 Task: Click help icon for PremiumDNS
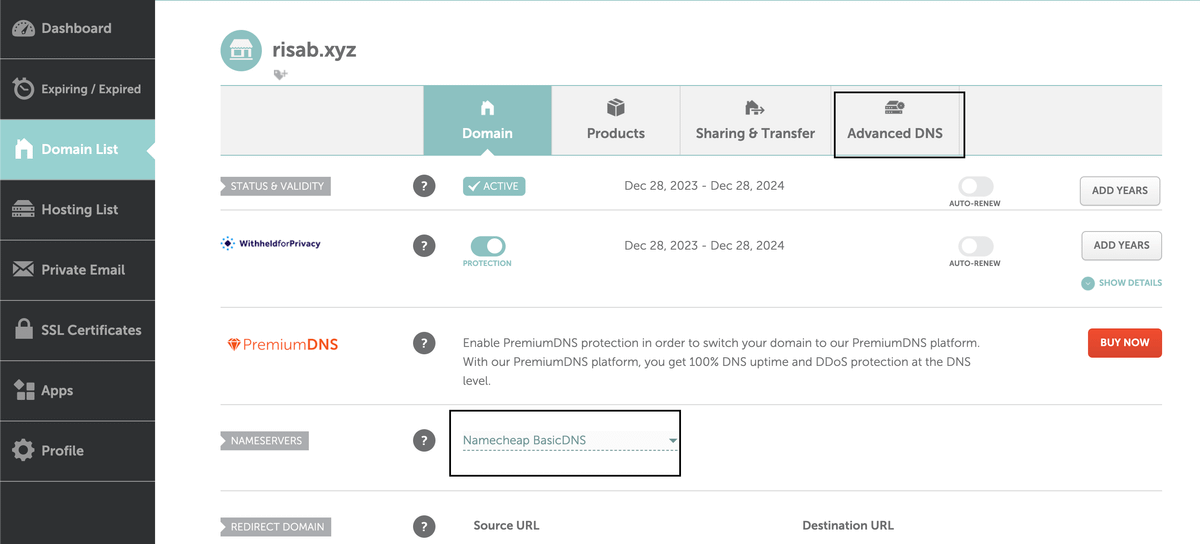click(424, 343)
